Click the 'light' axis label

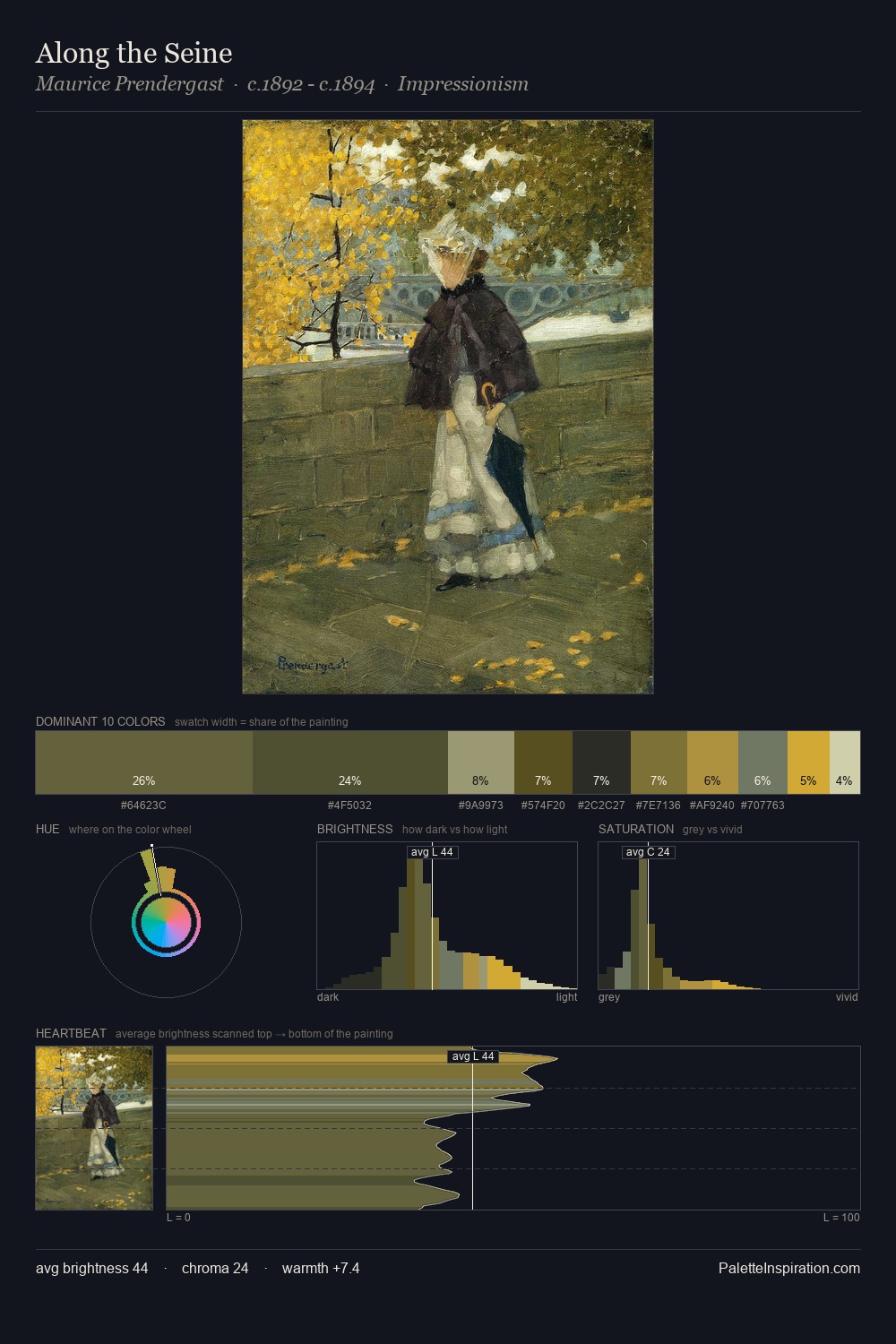(x=566, y=997)
